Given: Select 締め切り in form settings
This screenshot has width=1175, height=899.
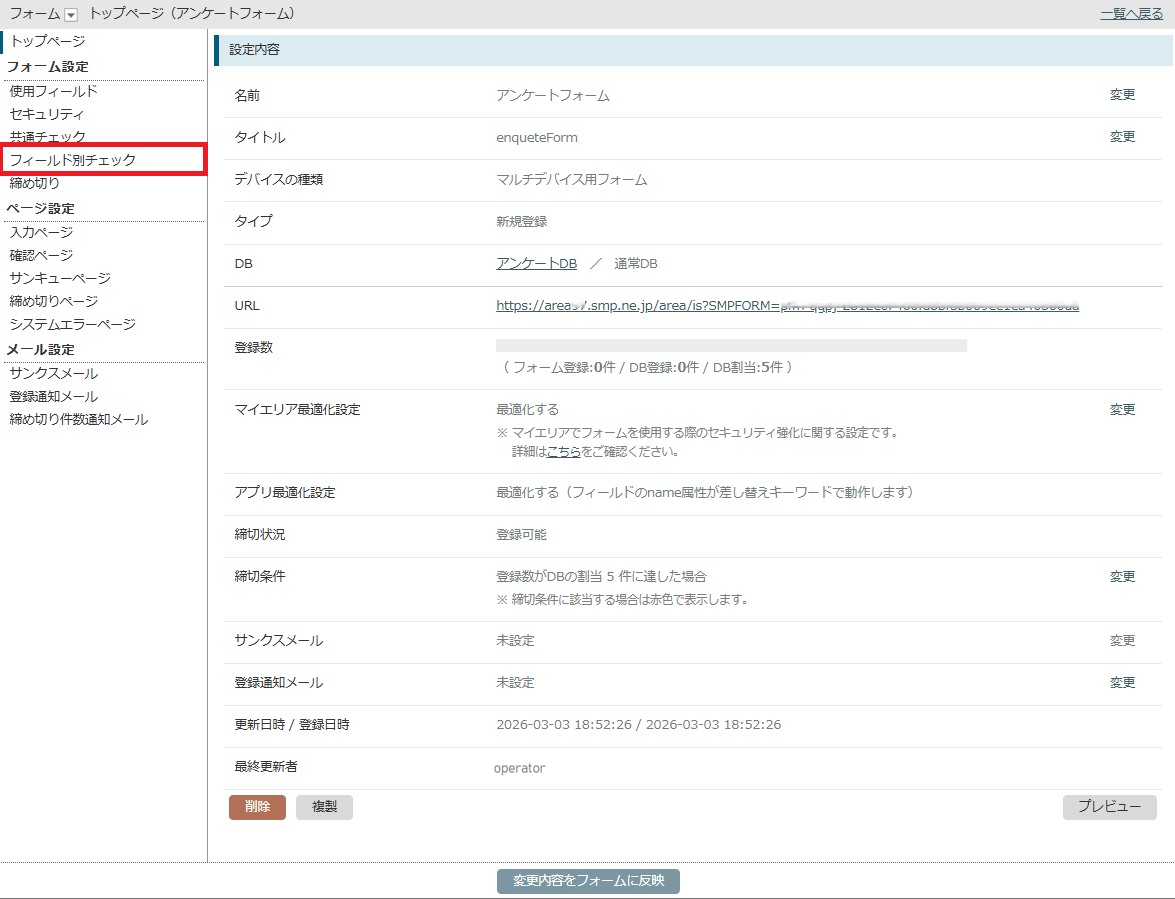Looking at the screenshot, I should (x=34, y=183).
